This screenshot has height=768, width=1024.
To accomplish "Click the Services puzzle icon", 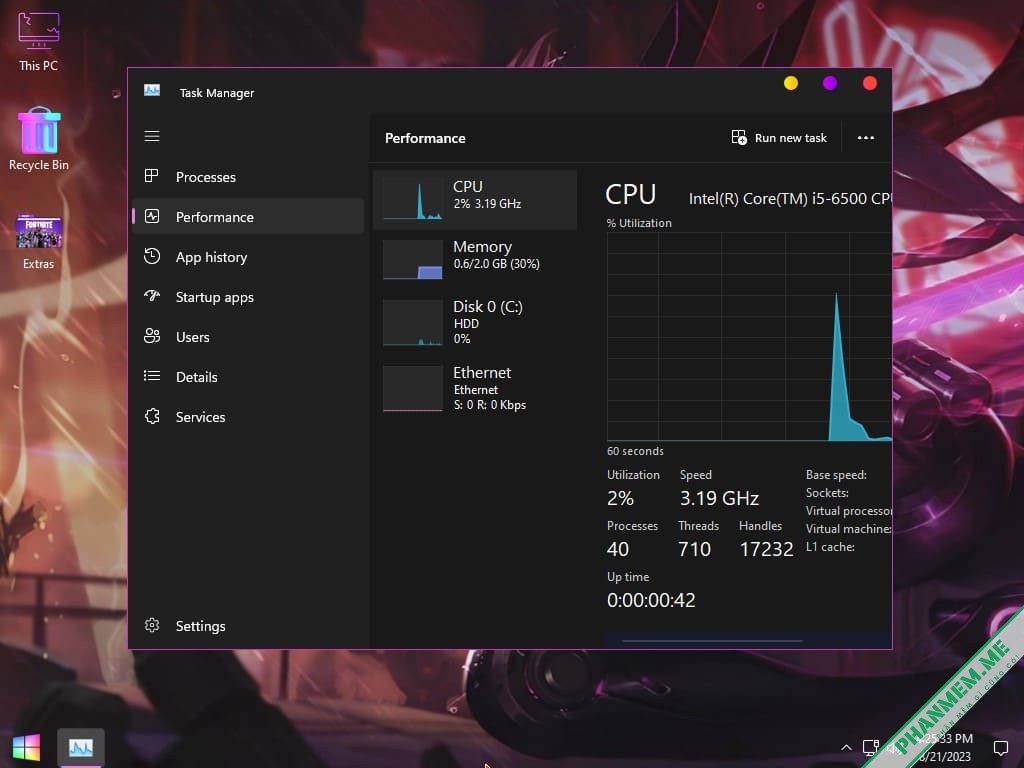I will pyautogui.click(x=152, y=416).
